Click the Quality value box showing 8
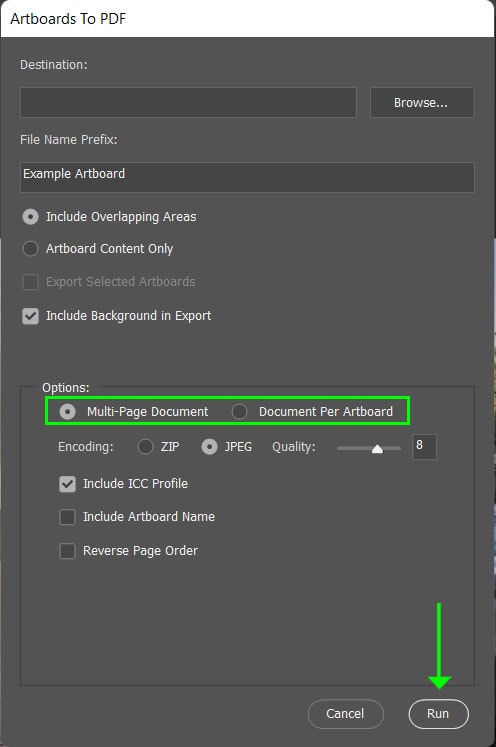496x747 pixels. pyautogui.click(x=424, y=447)
